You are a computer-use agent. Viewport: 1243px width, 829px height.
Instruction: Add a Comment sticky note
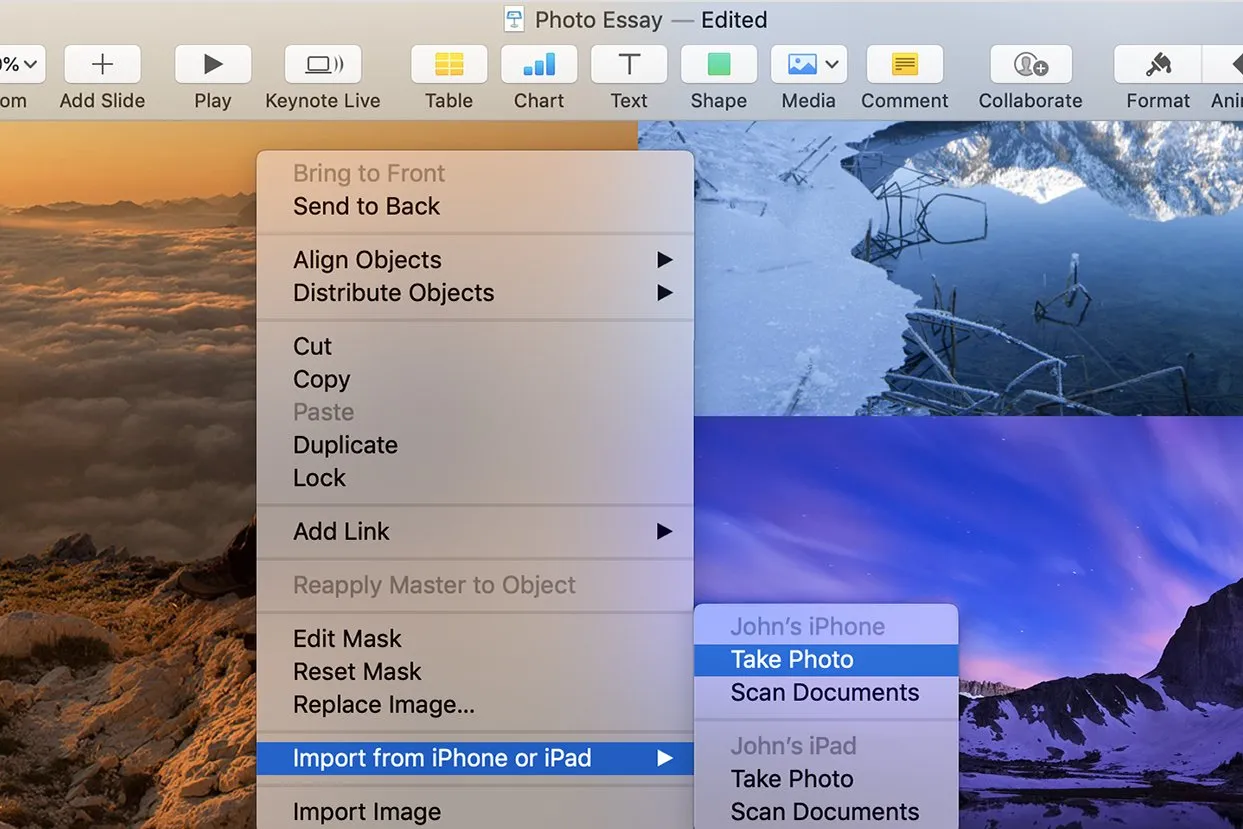click(904, 65)
